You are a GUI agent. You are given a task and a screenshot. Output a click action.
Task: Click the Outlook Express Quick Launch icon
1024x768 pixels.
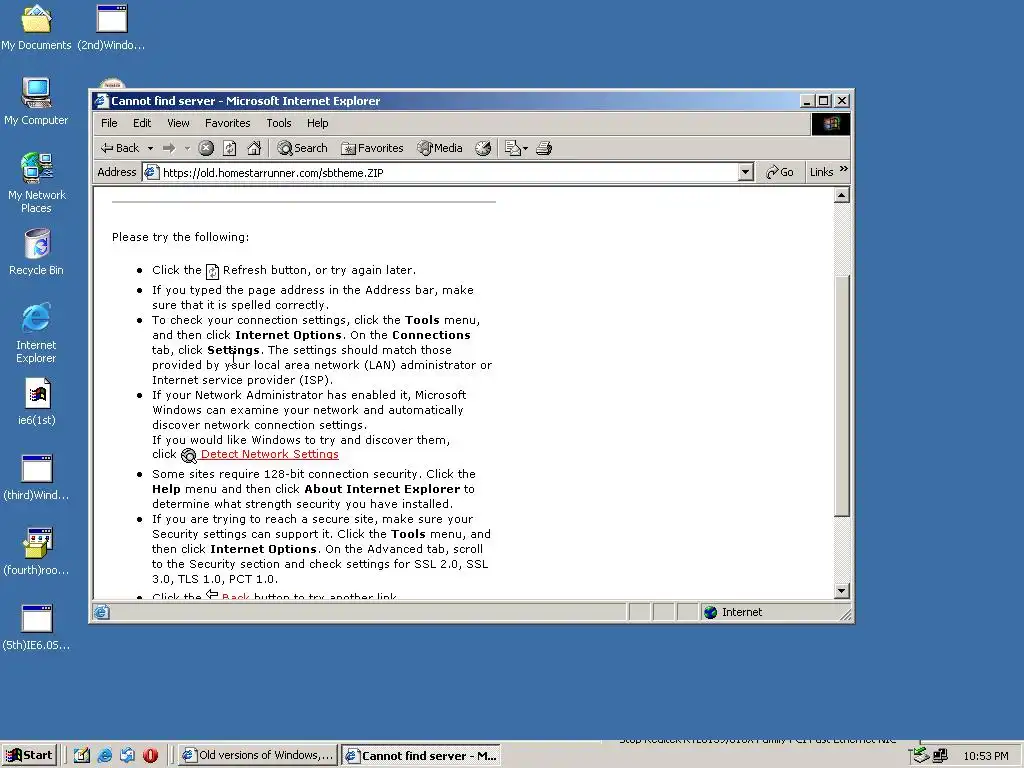(x=127, y=755)
